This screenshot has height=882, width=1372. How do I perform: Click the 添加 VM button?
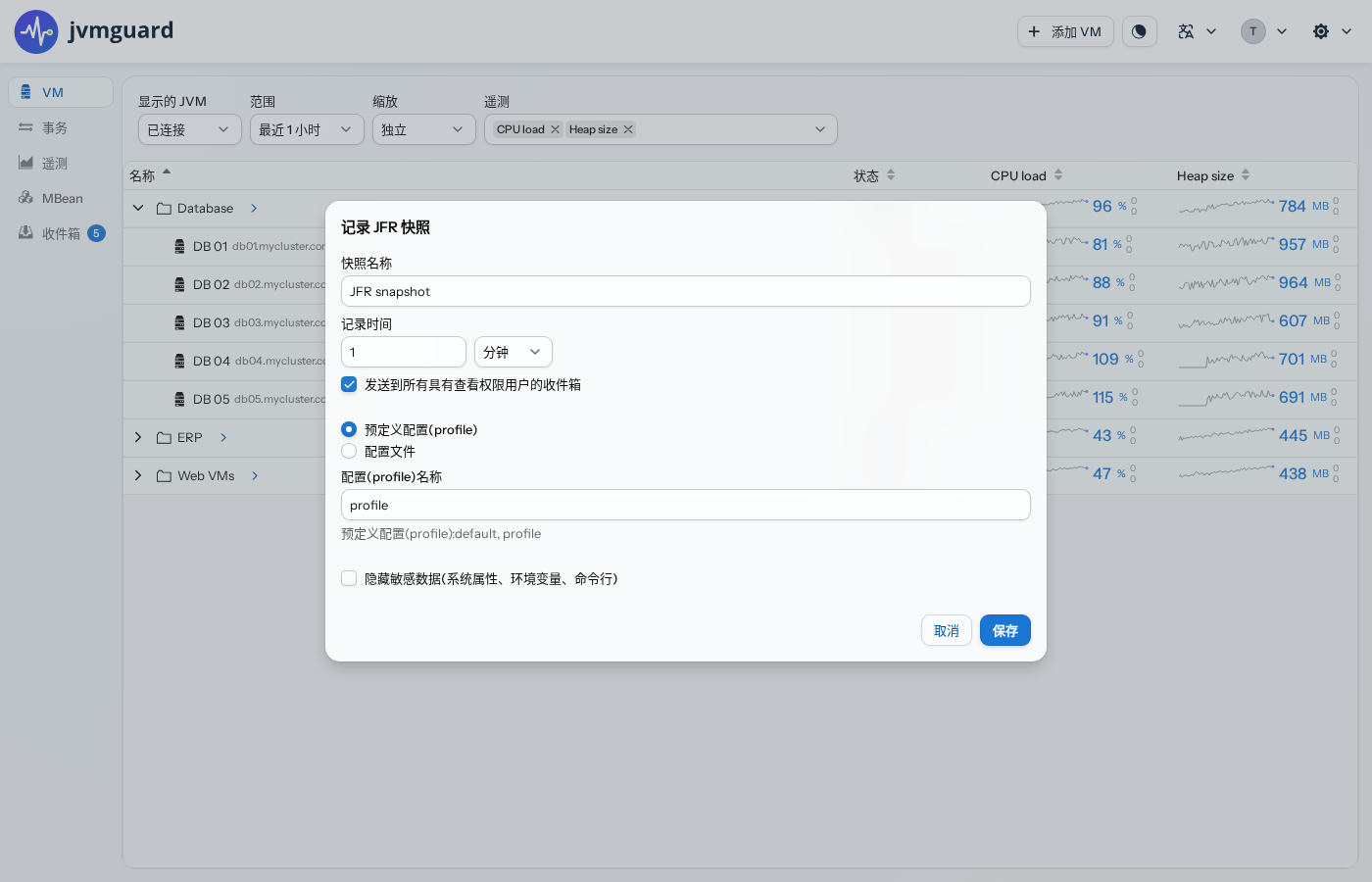pos(1065,31)
